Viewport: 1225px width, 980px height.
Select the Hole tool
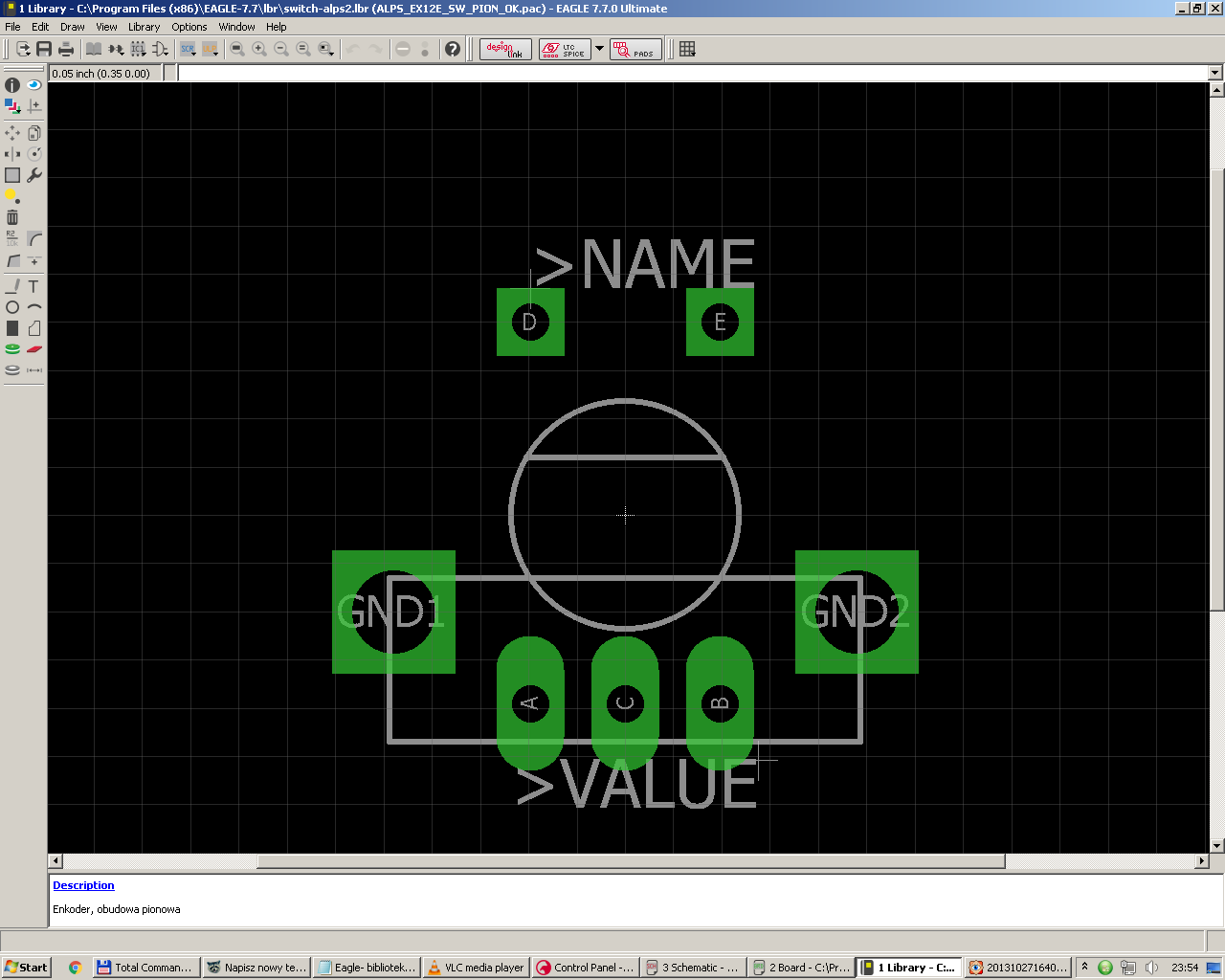(12, 370)
